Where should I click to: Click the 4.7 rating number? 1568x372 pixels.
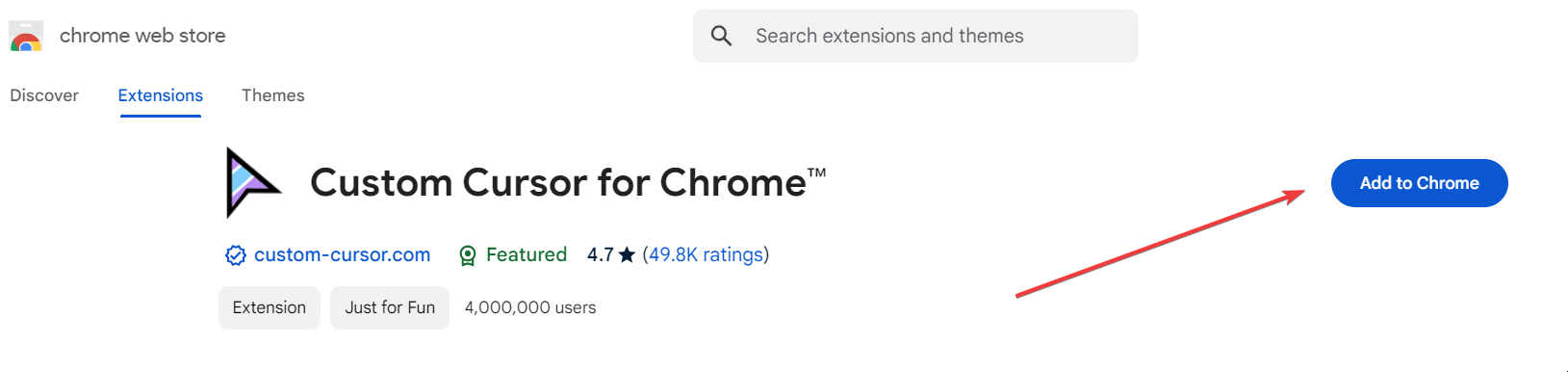tap(601, 254)
